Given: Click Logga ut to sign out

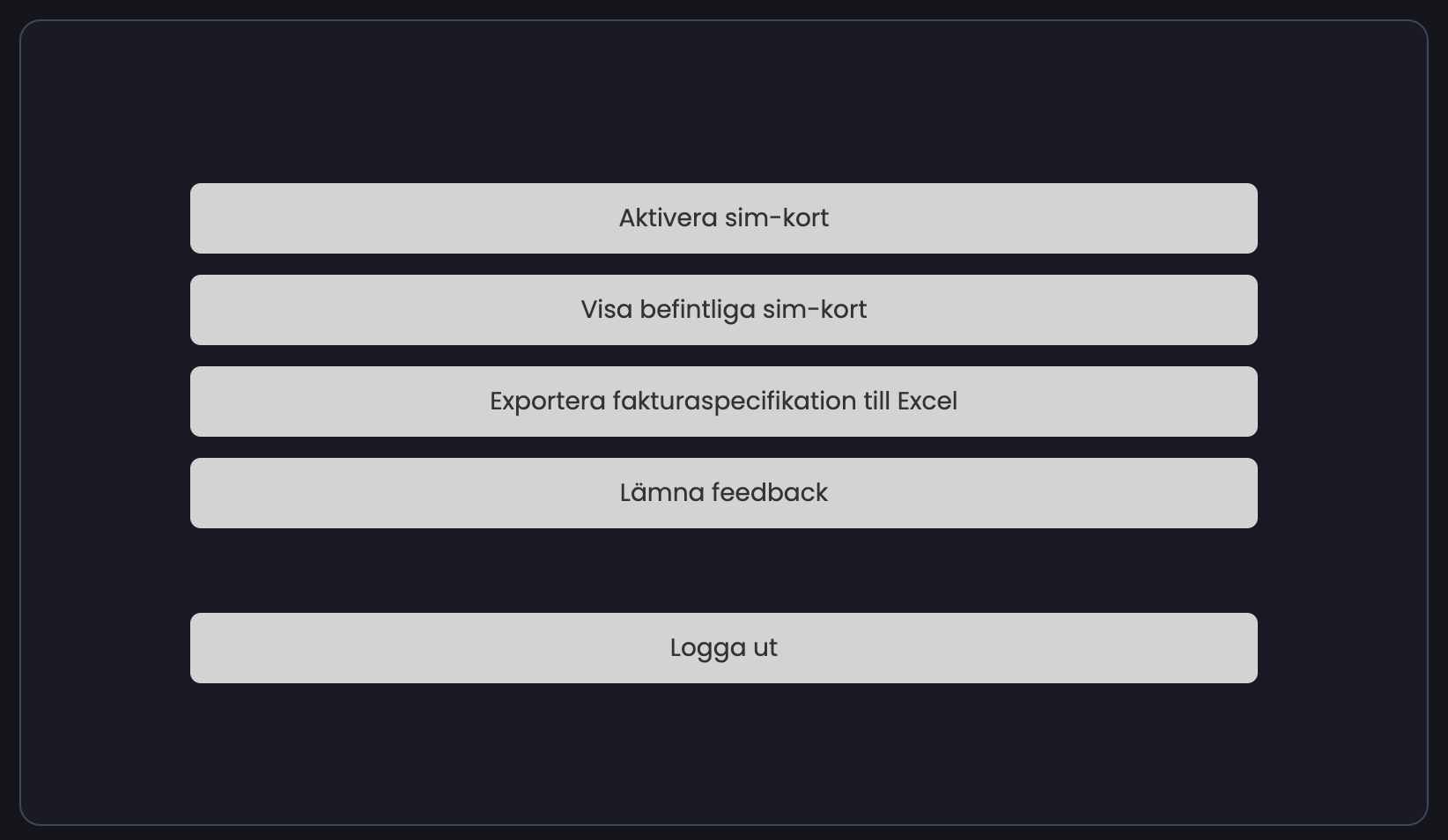Looking at the screenshot, I should pos(723,648).
